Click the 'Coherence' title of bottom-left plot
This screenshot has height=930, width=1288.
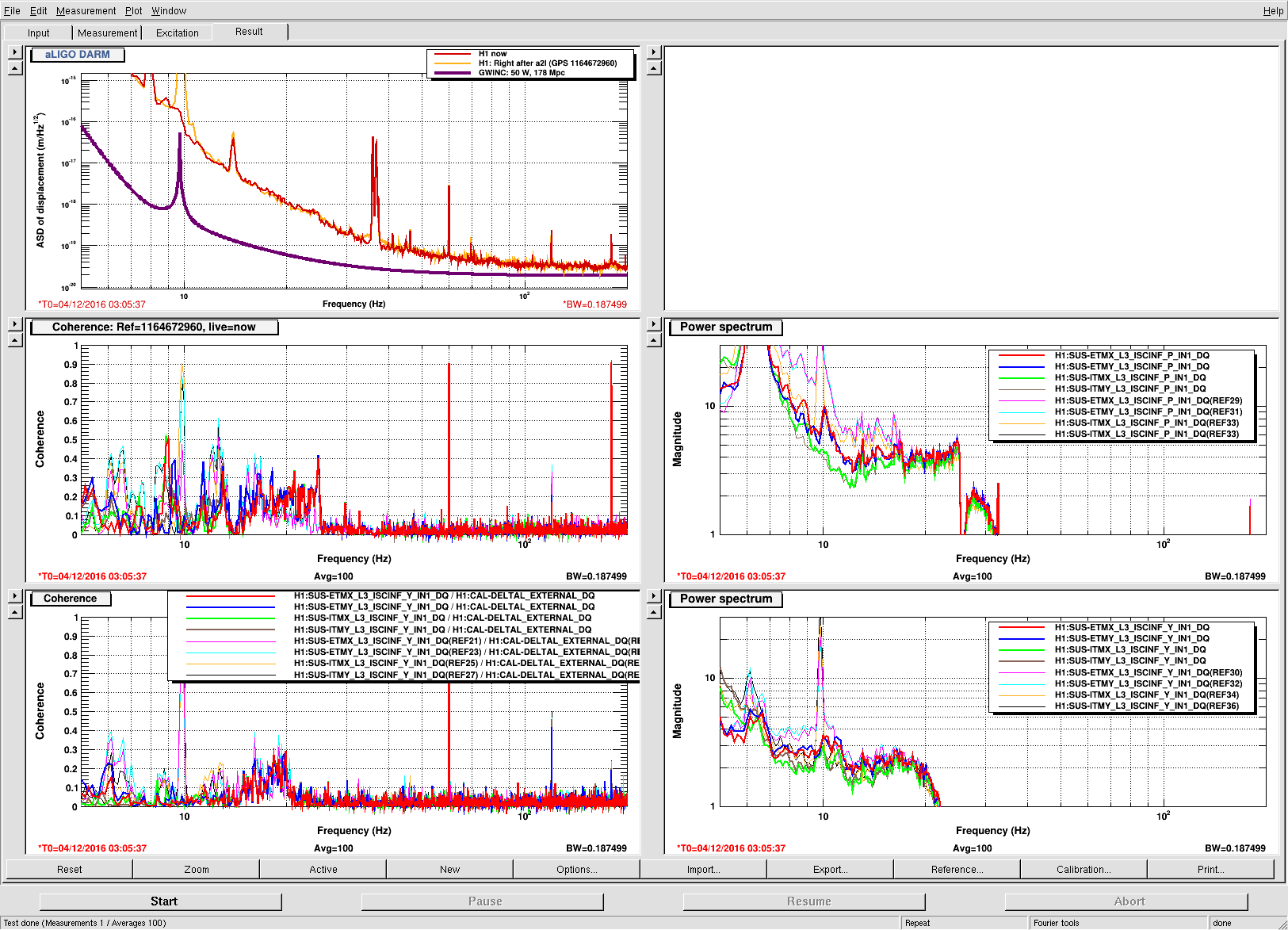pyautogui.click(x=71, y=599)
